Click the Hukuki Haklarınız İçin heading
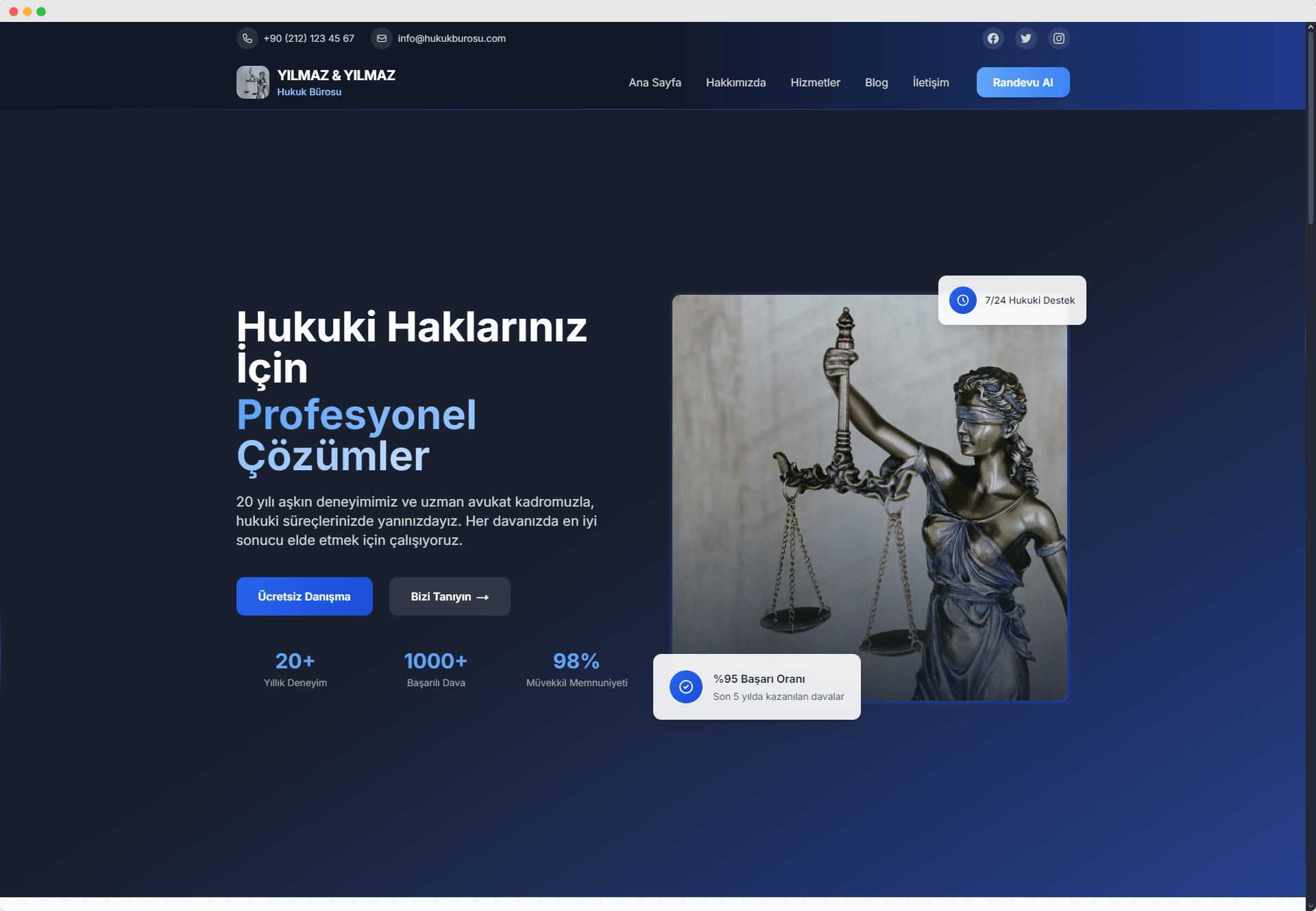This screenshot has width=1316, height=911. pyautogui.click(x=412, y=347)
